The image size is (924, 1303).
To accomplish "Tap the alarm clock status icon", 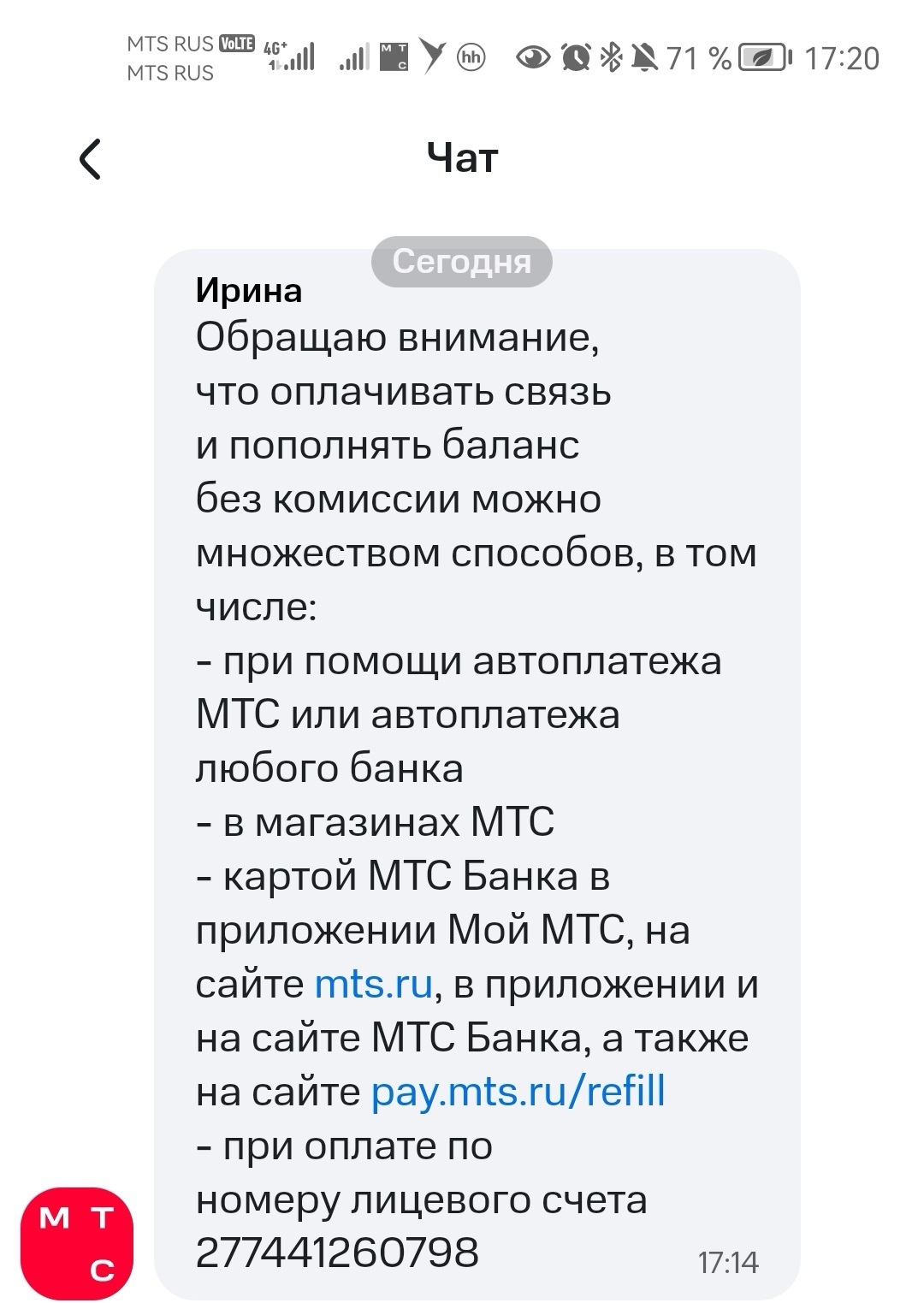I will tap(576, 58).
